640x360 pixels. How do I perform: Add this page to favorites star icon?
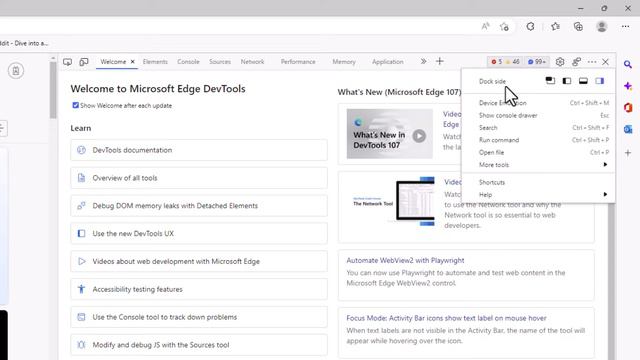[x=504, y=27]
